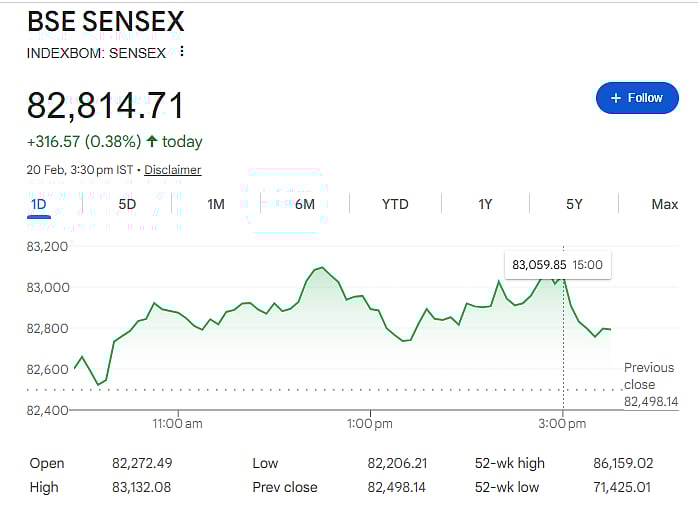Switch to the 1M chart tab

click(x=216, y=204)
